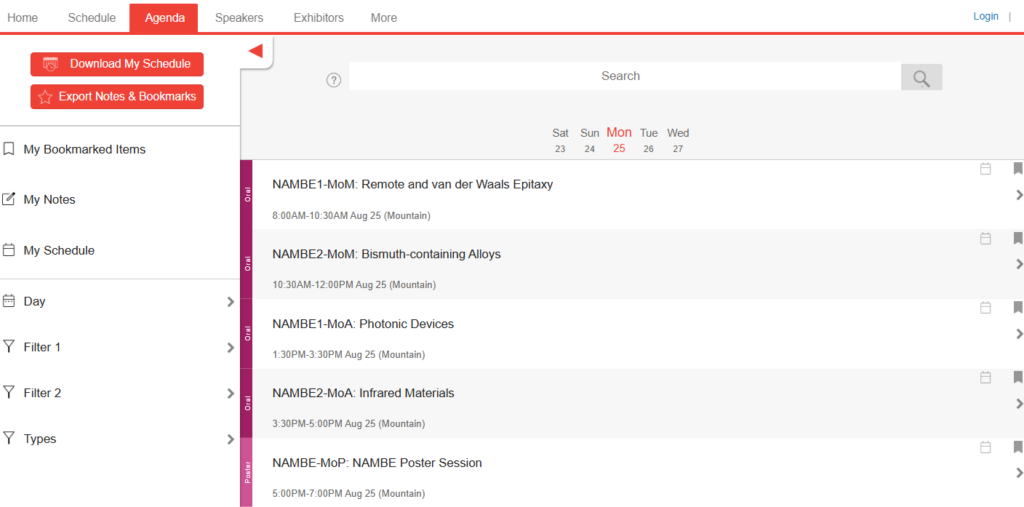Click Download My Schedule button
The height and width of the screenshot is (507, 1024).
[117, 64]
